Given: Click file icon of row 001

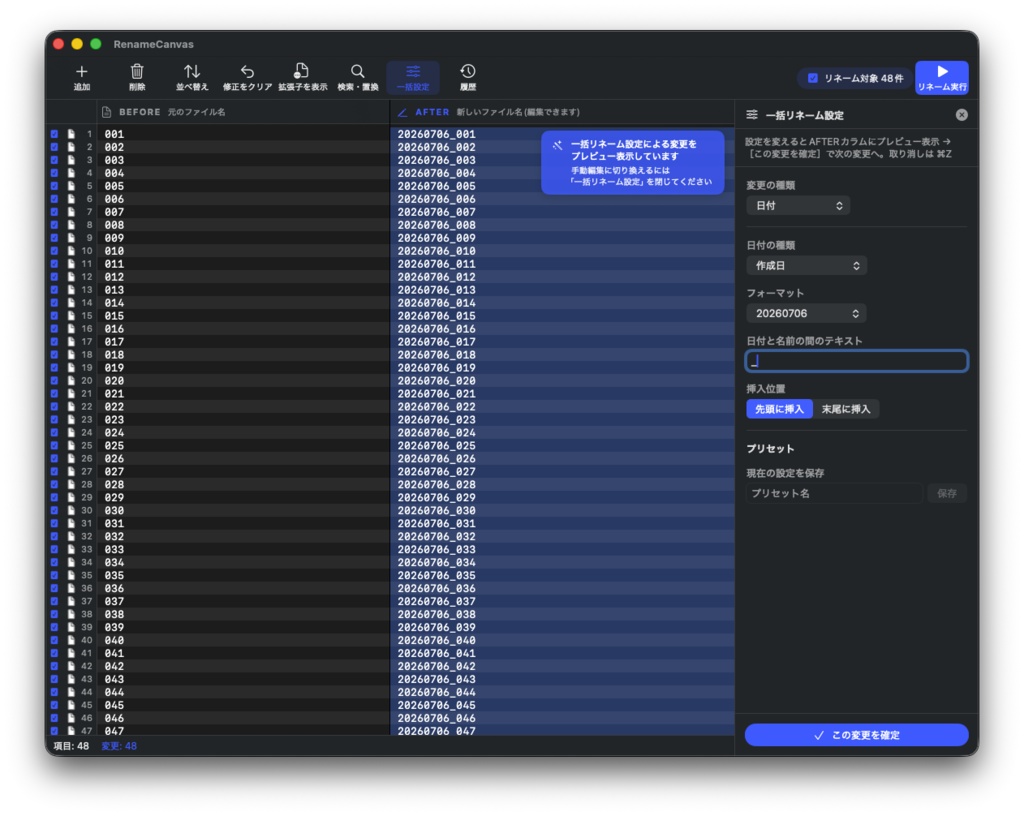Looking at the screenshot, I should [71, 134].
